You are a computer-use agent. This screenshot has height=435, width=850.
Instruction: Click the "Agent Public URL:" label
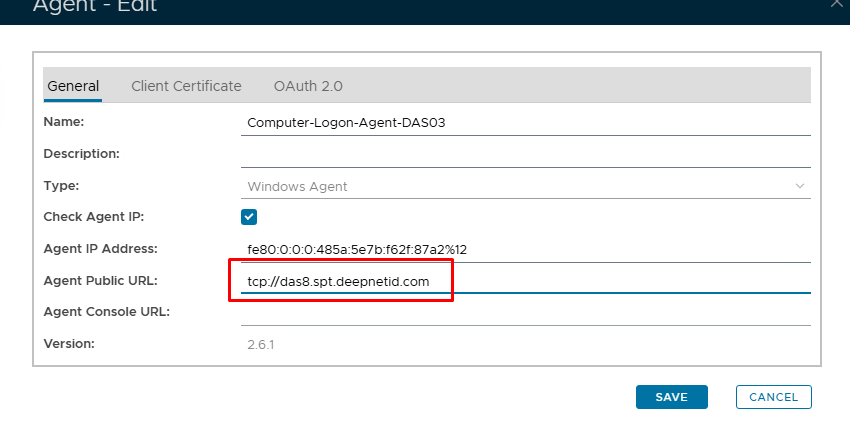(x=101, y=280)
